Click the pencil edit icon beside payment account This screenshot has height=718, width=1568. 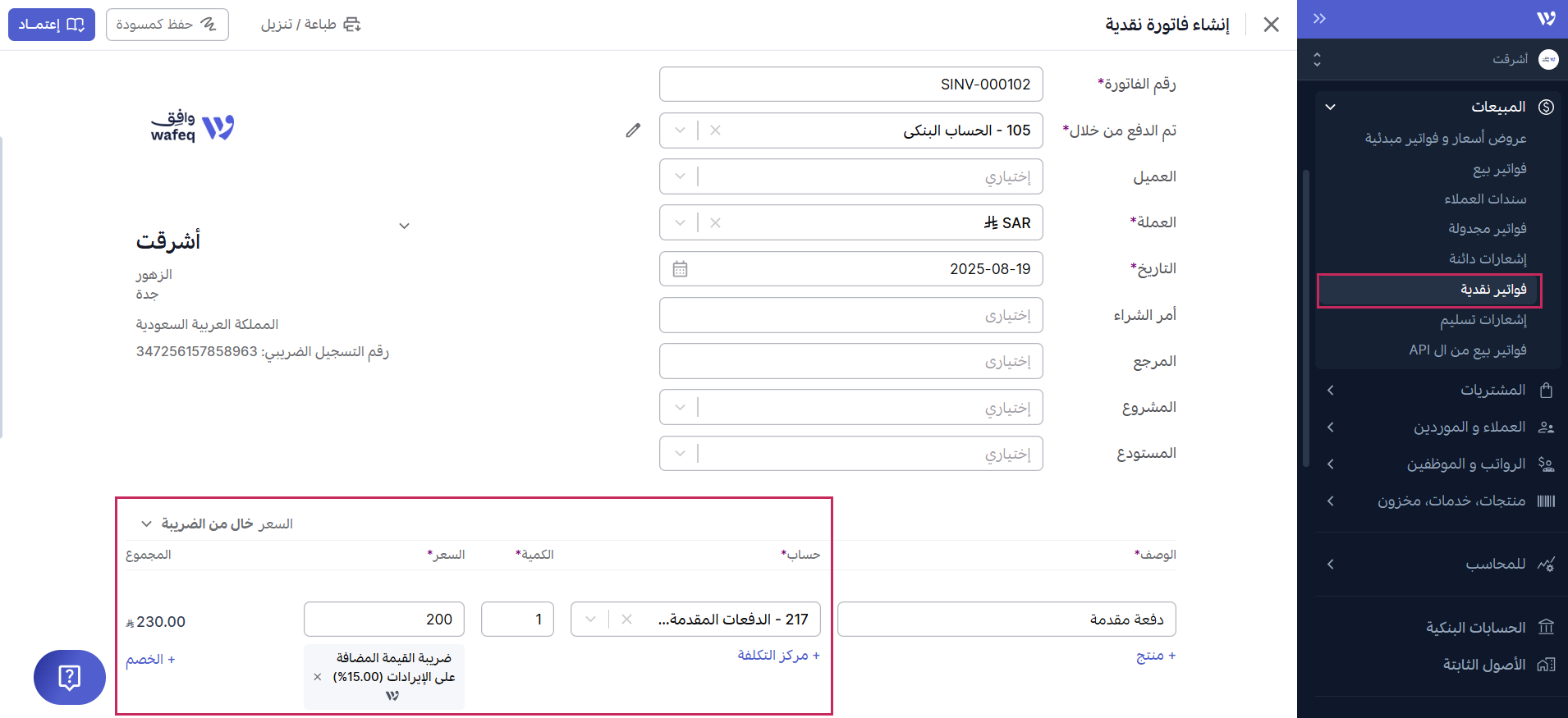coord(633,130)
